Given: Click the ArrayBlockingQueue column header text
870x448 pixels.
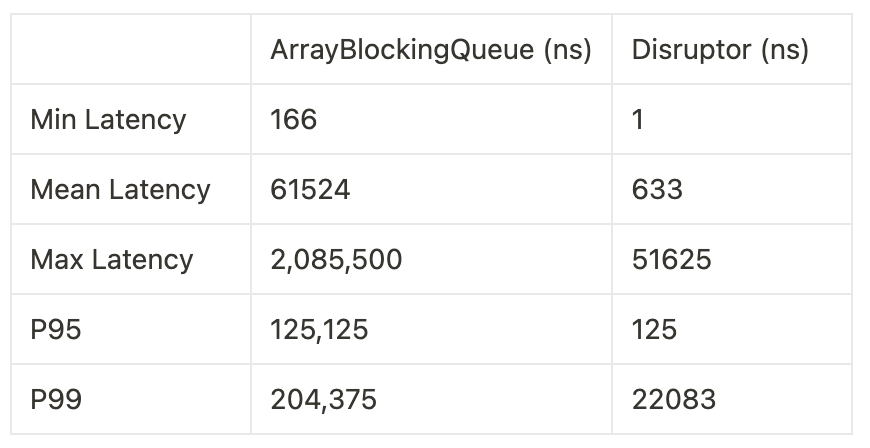Looking at the screenshot, I should [x=405, y=49].
